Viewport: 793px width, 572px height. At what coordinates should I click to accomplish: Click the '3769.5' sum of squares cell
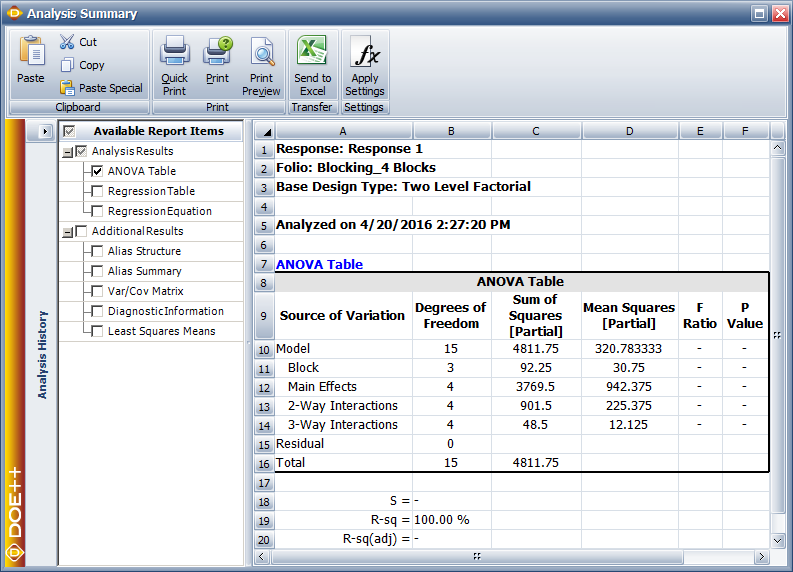point(536,387)
